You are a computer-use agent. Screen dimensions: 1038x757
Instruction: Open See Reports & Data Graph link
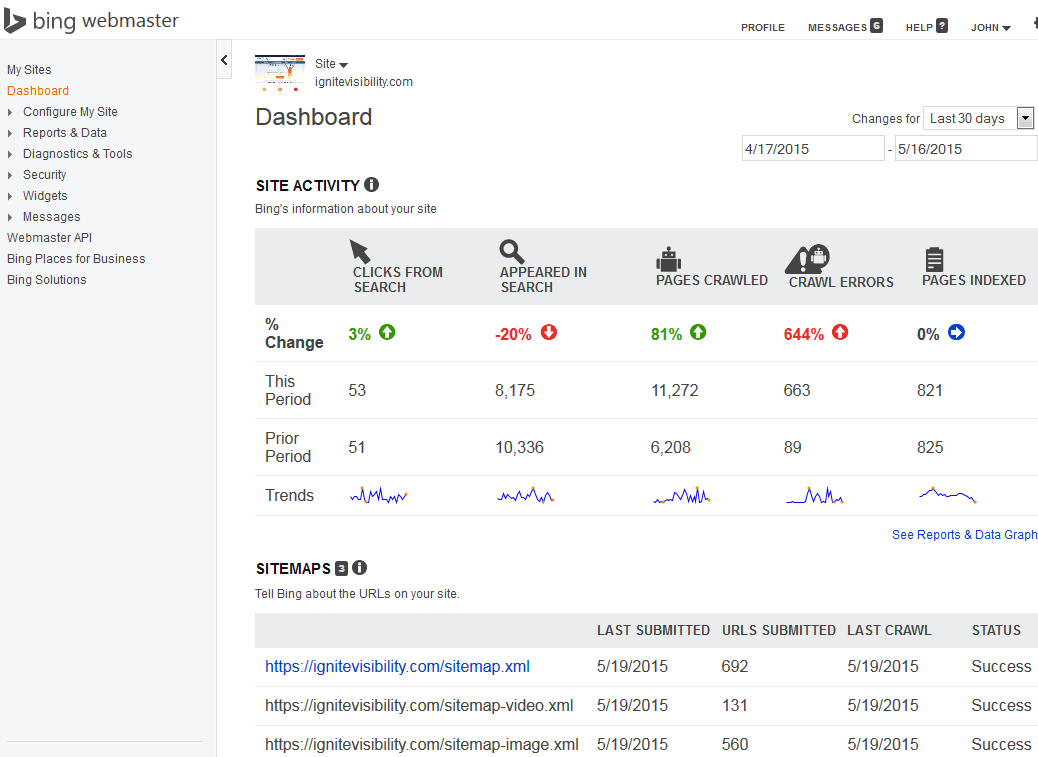click(965, 535)
